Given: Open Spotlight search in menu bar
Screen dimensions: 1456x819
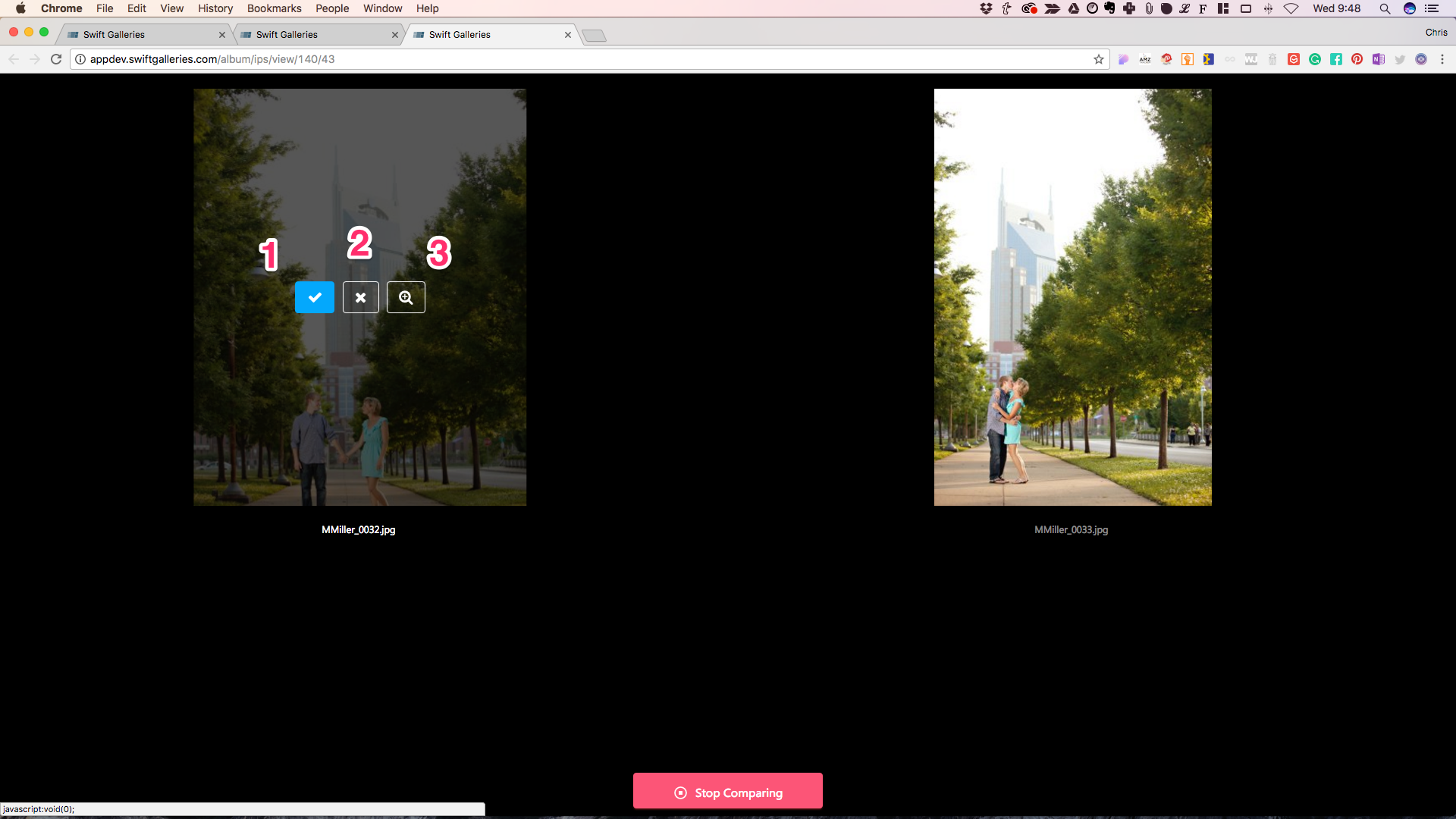Looking at the screenshot, I should [1385, 8].
